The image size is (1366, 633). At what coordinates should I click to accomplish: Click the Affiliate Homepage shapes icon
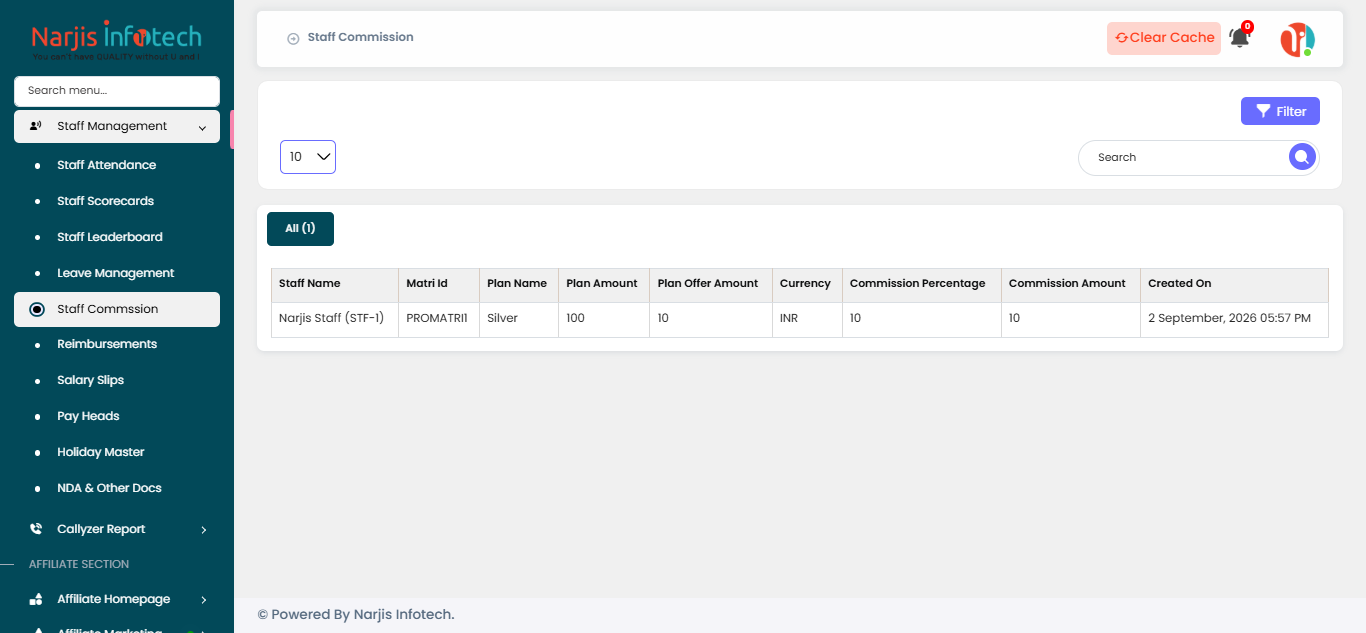[36, 599]
